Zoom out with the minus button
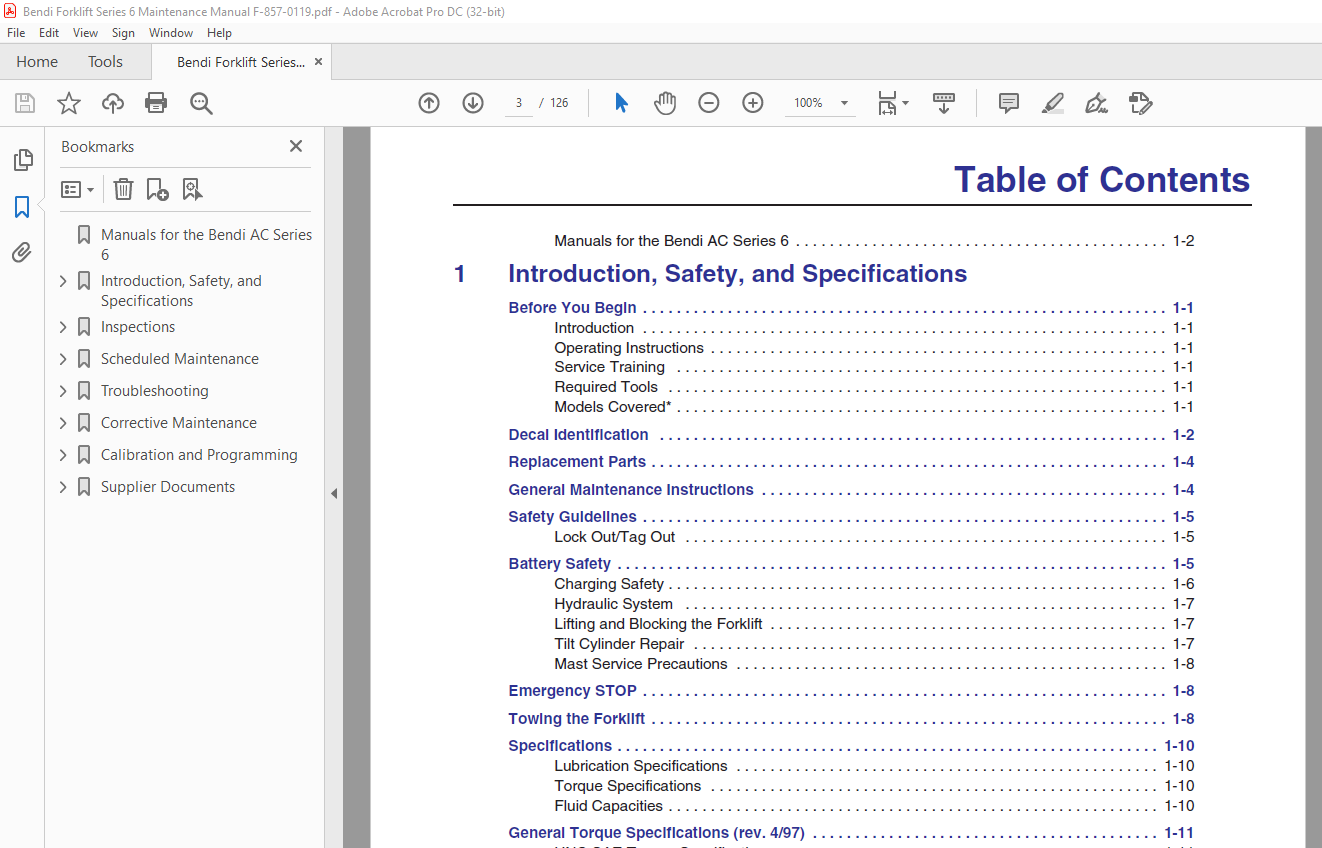Image resolution: width=1322 pixels, height=848 pixels. click(x=709, y=103)
